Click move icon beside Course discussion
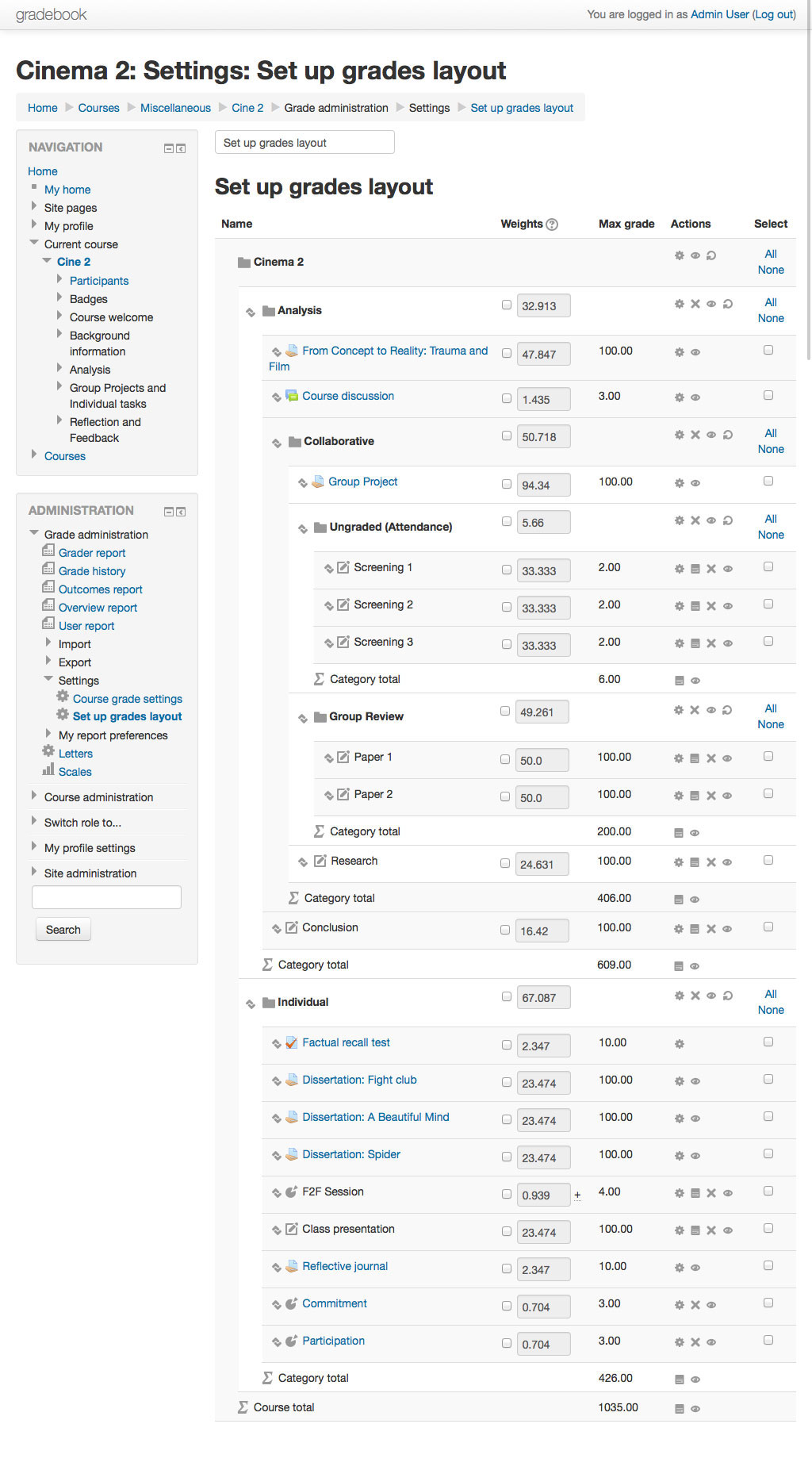The image size is (812, 1466). coord(276,397)
